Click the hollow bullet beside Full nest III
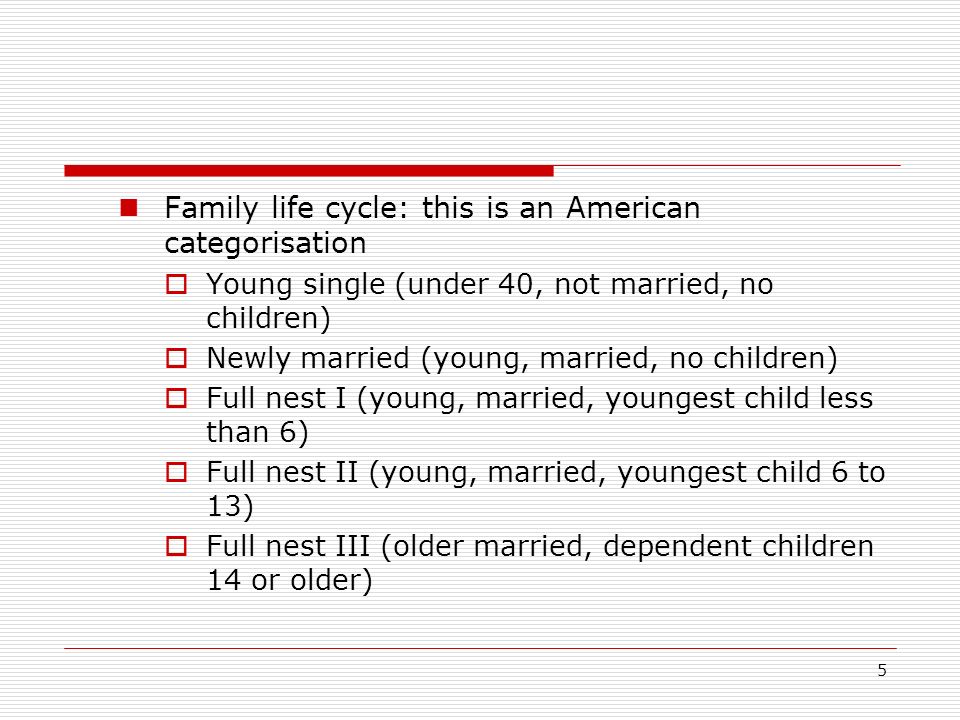This screenshot has height=720, width=960. (176, 546)
